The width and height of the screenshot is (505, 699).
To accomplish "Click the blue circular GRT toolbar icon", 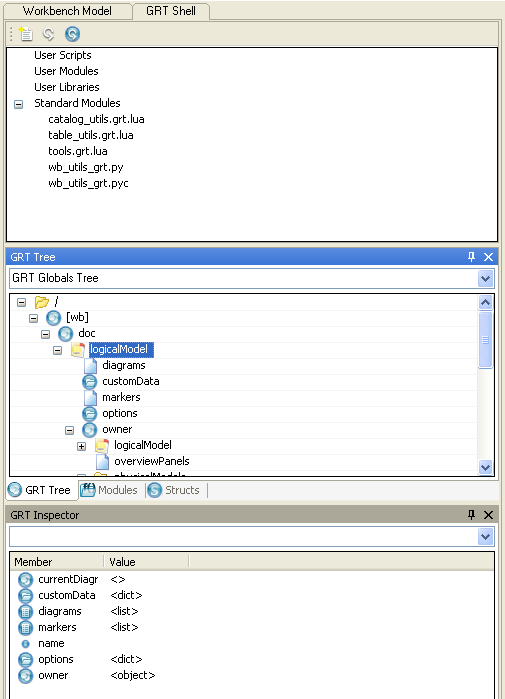I will (72, 34).
